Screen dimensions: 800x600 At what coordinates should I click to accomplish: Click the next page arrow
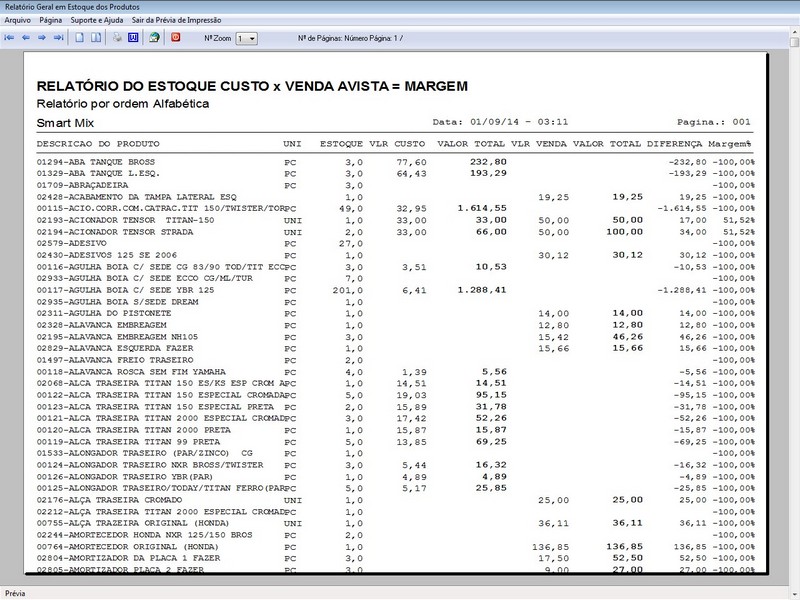[x=42, y=37]
